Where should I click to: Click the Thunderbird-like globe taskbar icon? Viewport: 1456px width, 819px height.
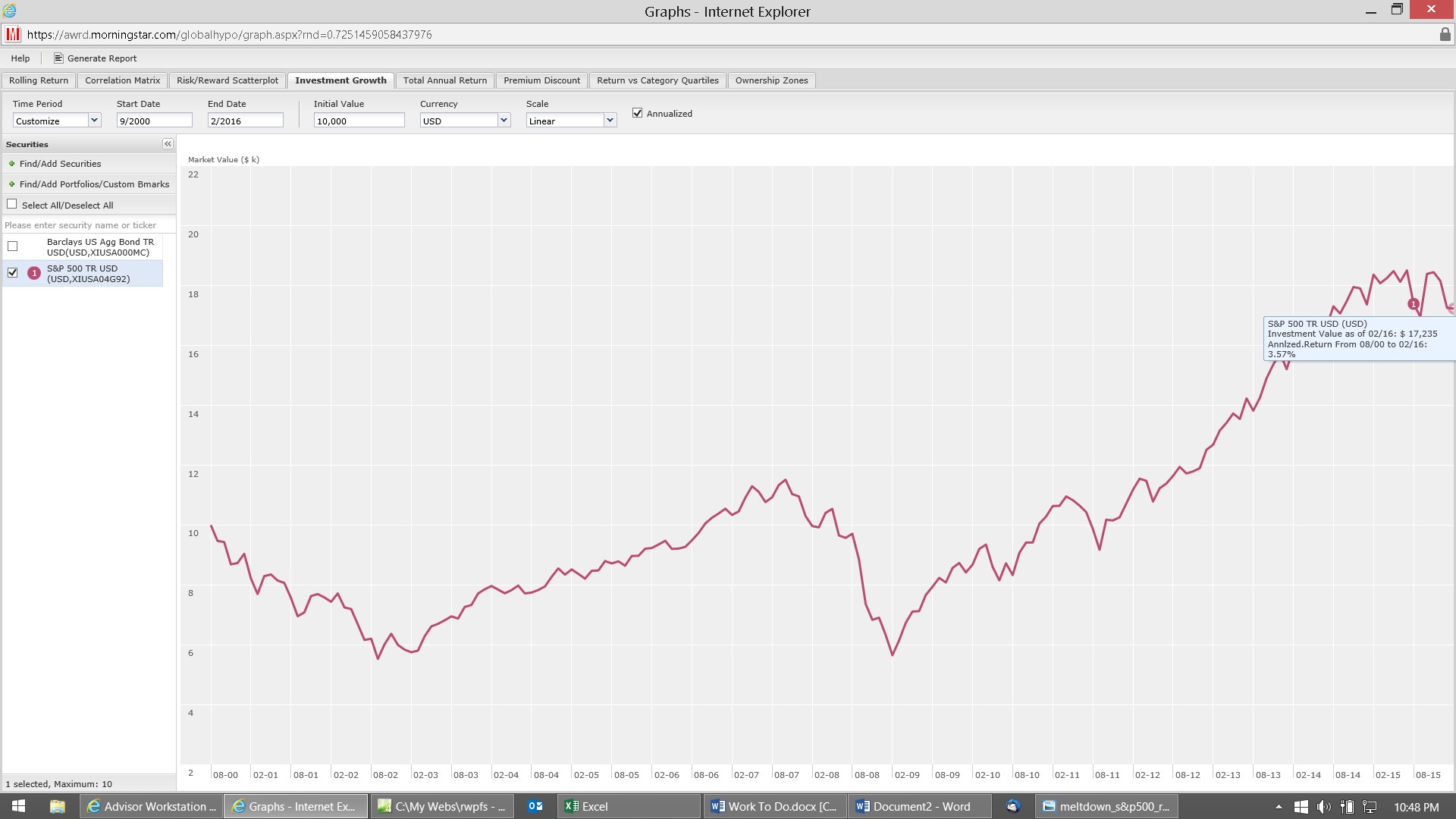point(1013,806)
